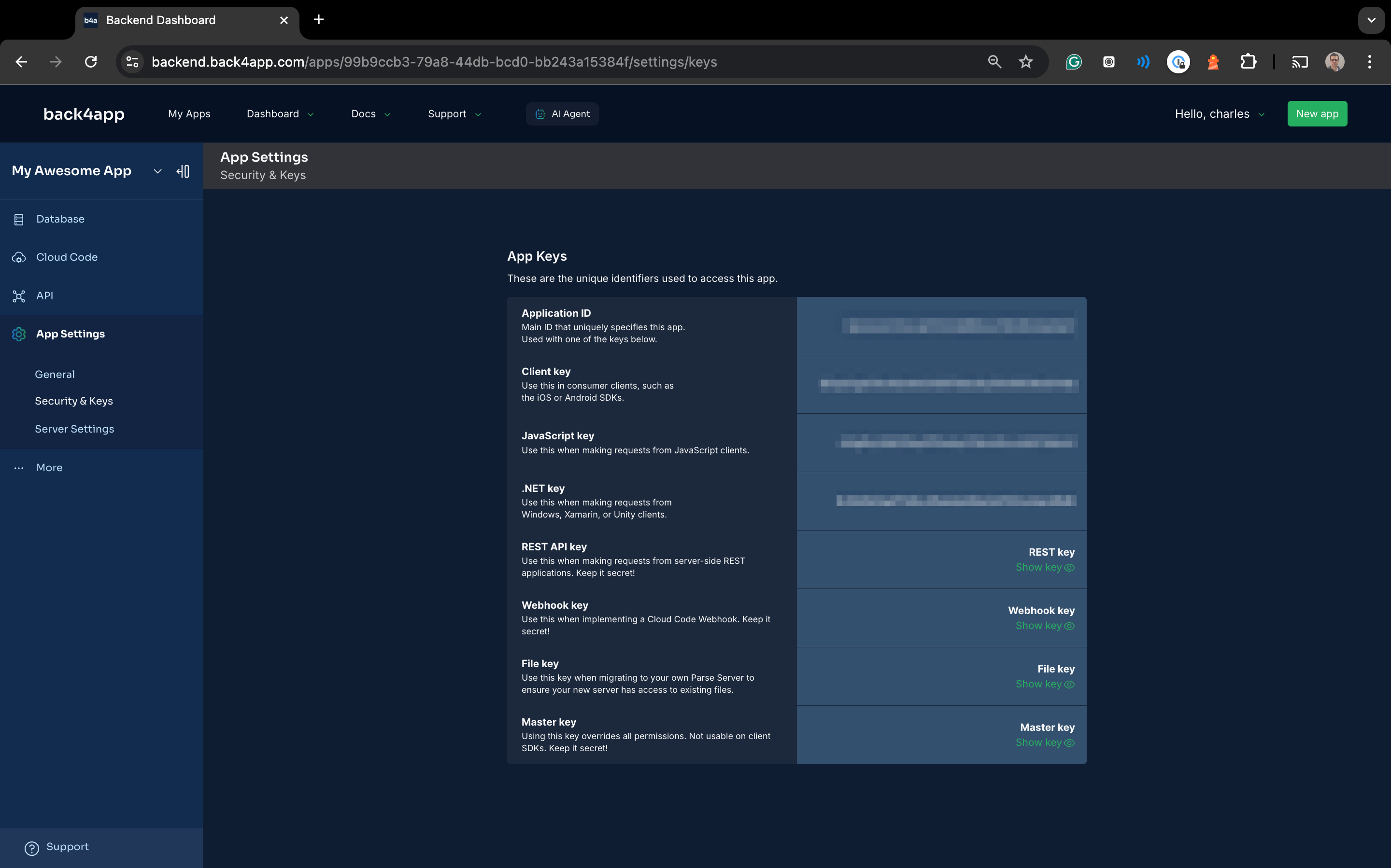Click the password manager extension icon

[1178, 62]
